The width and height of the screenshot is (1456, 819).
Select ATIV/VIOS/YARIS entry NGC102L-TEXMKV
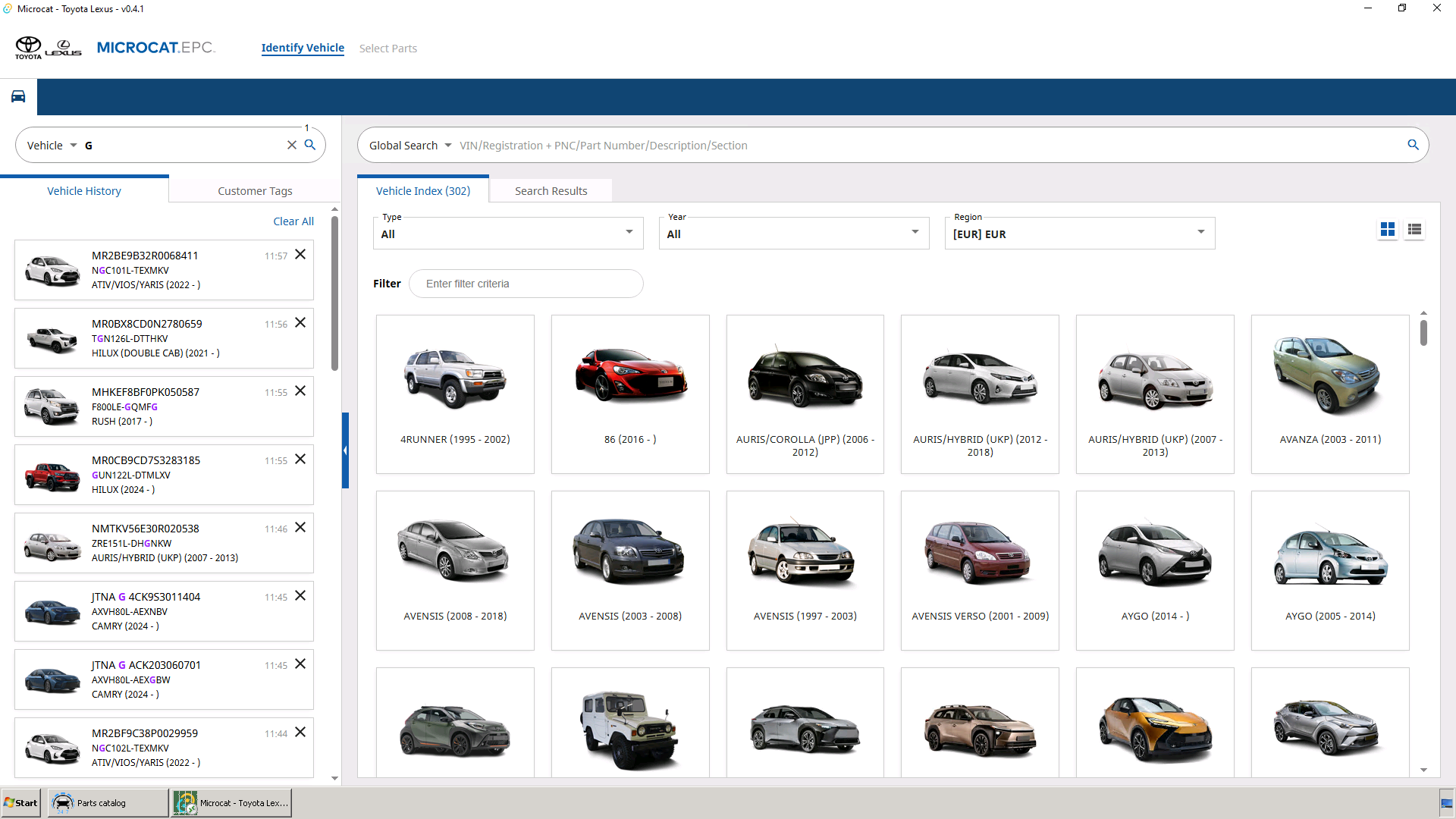[164, 748]
